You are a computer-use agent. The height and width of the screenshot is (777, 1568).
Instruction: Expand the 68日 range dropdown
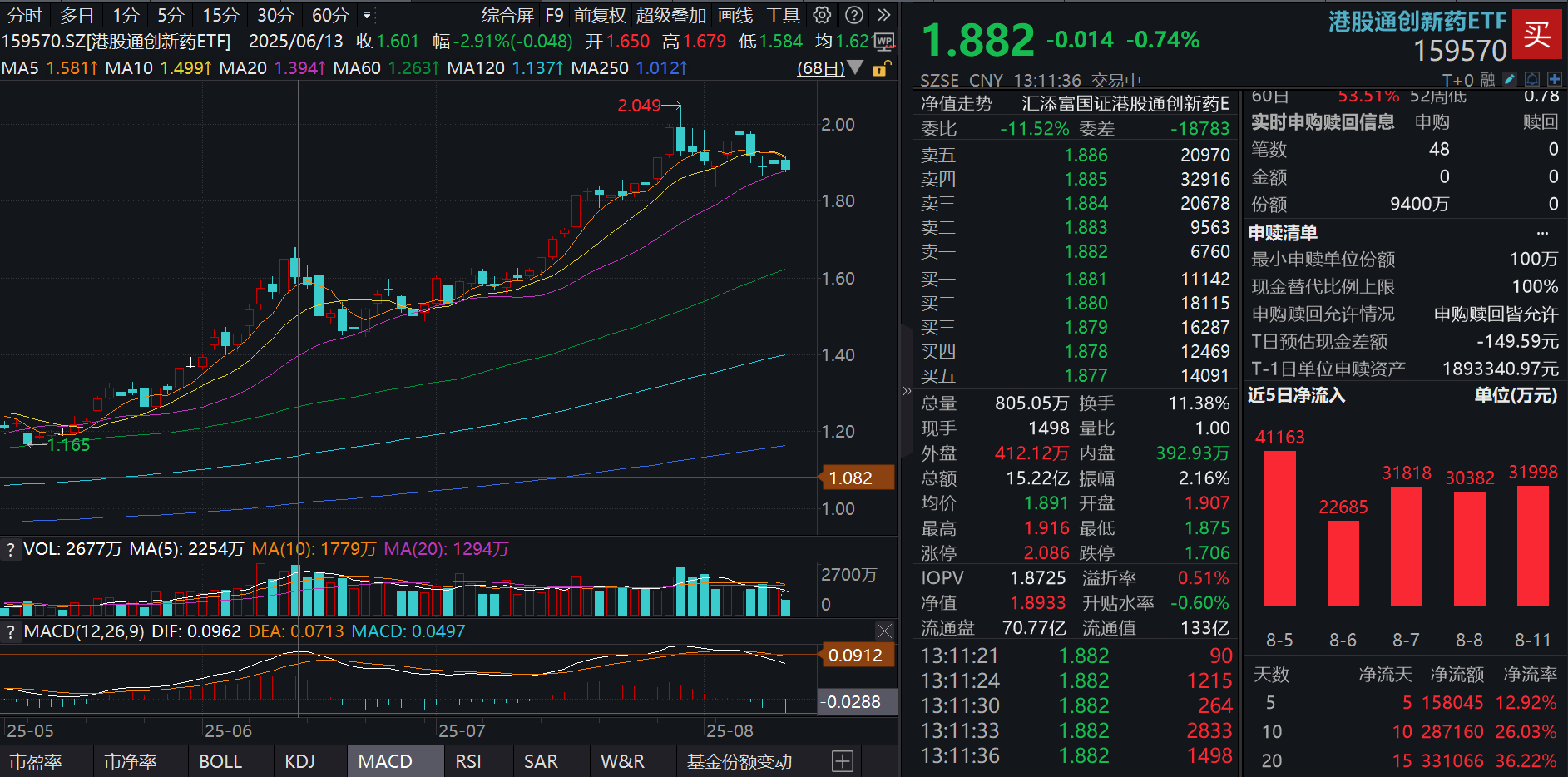(x=829, y=68)
